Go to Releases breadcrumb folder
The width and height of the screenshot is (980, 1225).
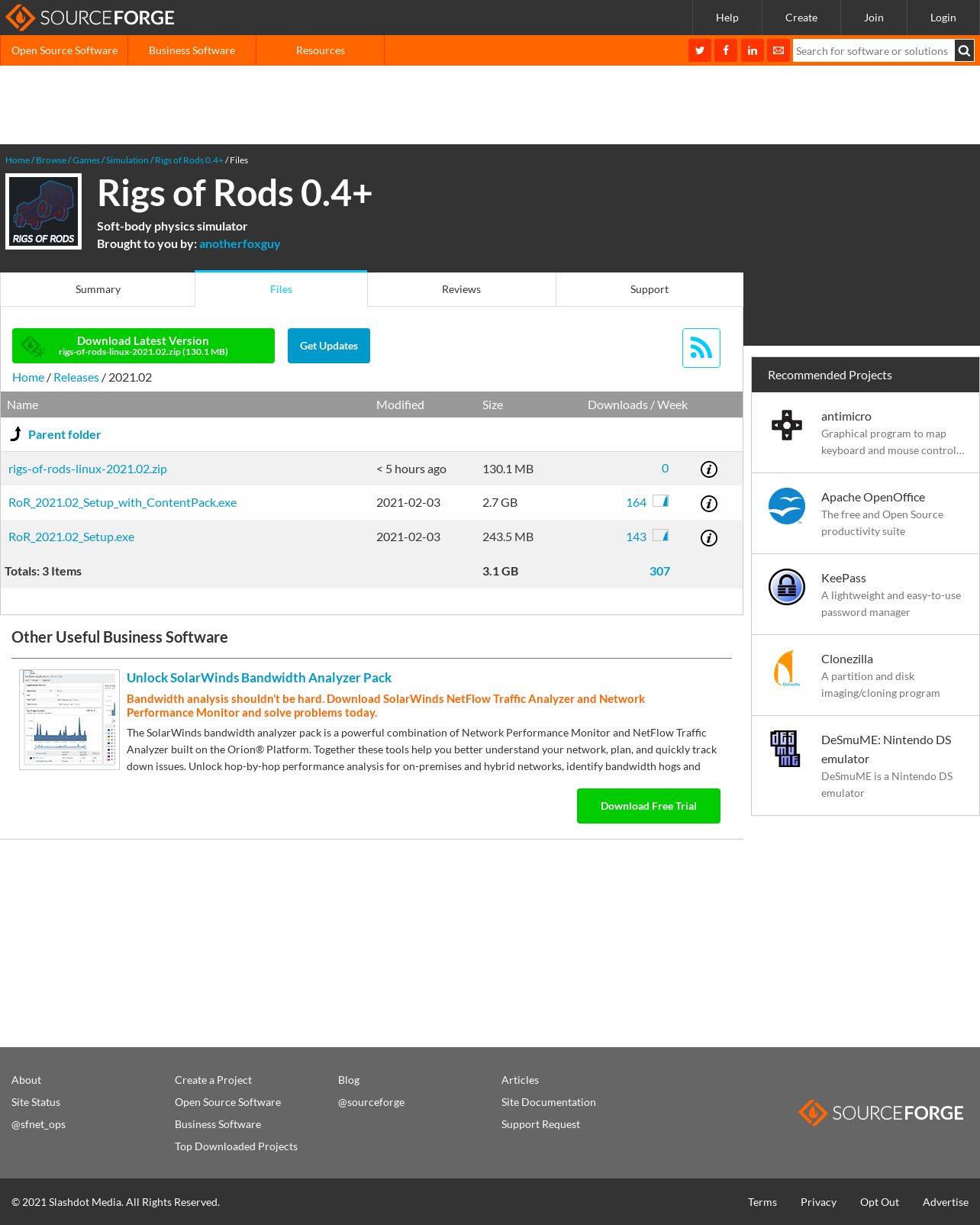76,377
